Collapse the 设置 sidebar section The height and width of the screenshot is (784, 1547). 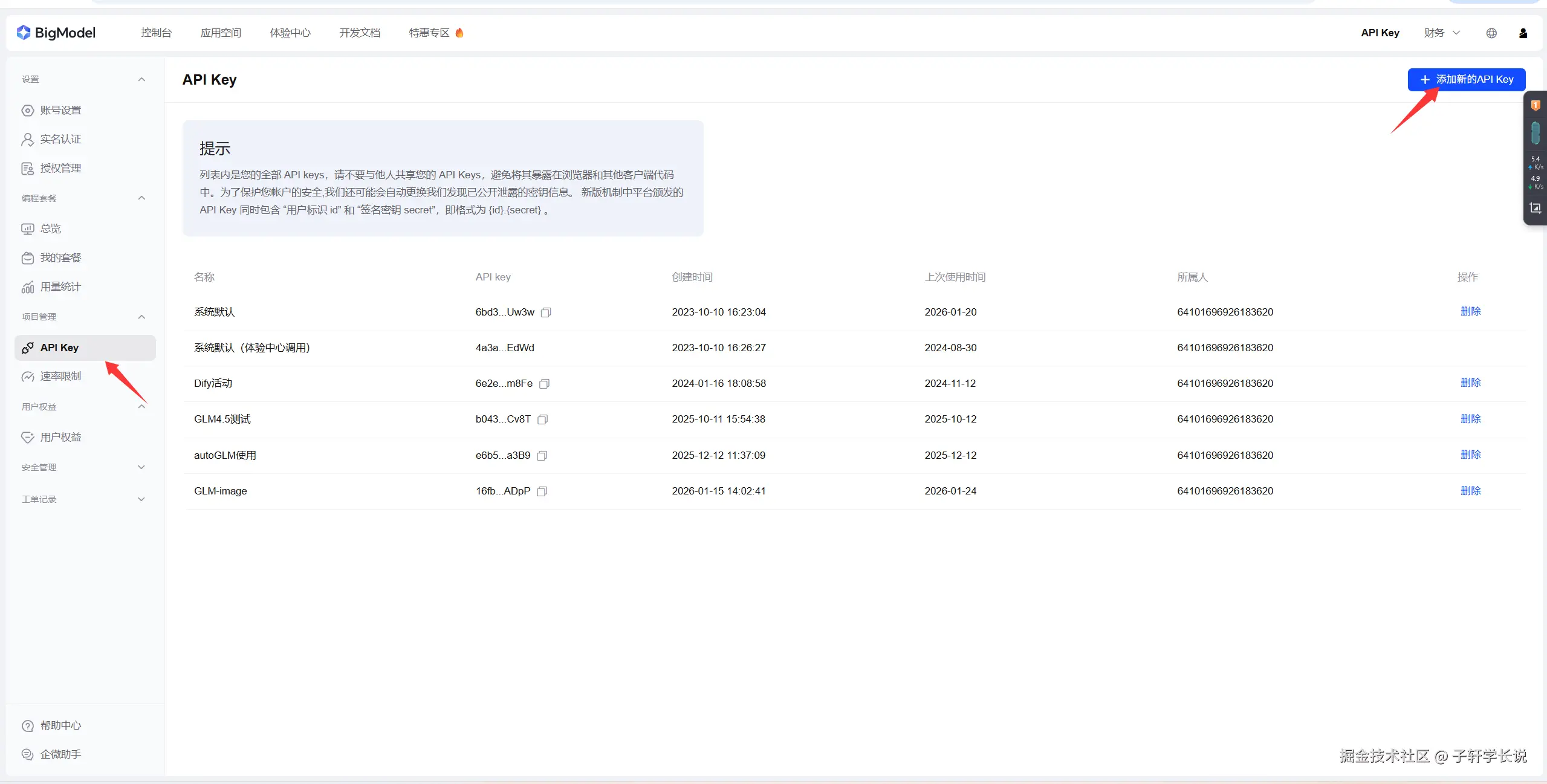click(x=141, y=79)
